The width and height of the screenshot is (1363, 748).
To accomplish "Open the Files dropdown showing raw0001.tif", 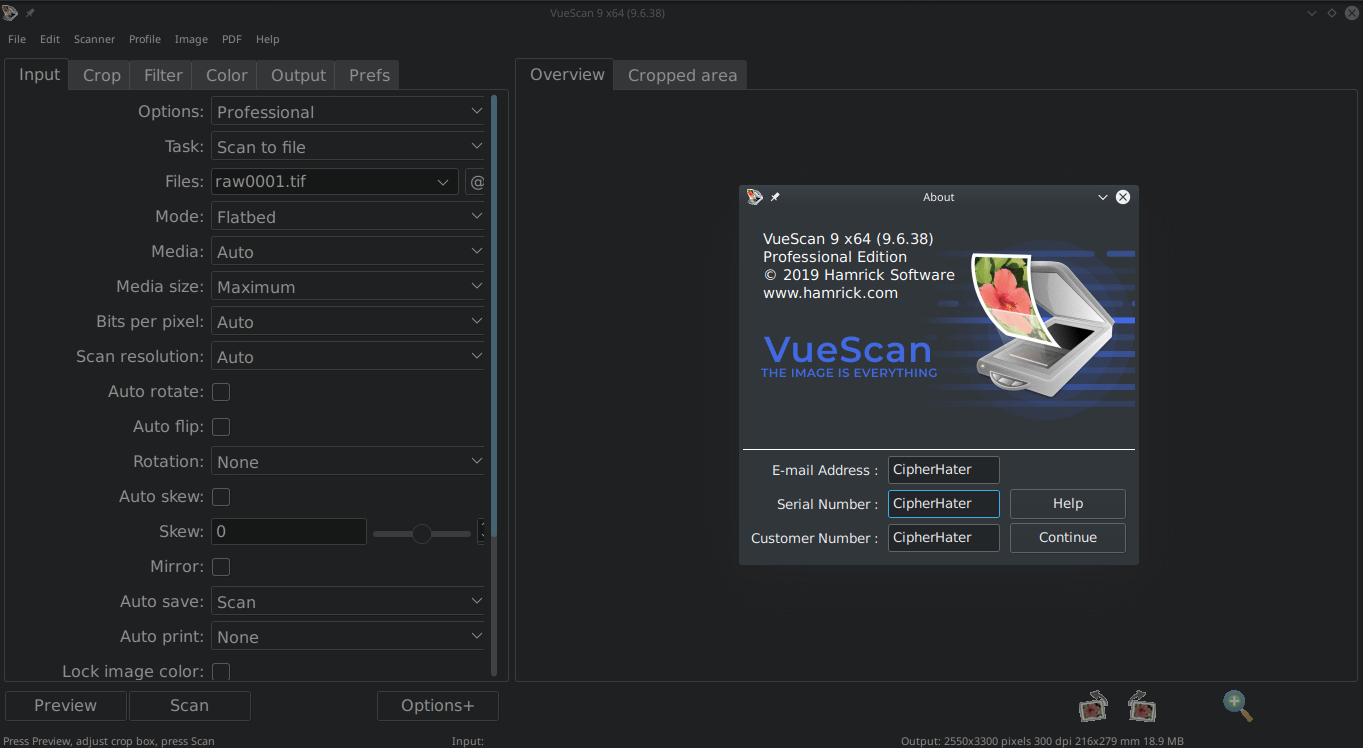I will tap(335, 182).
